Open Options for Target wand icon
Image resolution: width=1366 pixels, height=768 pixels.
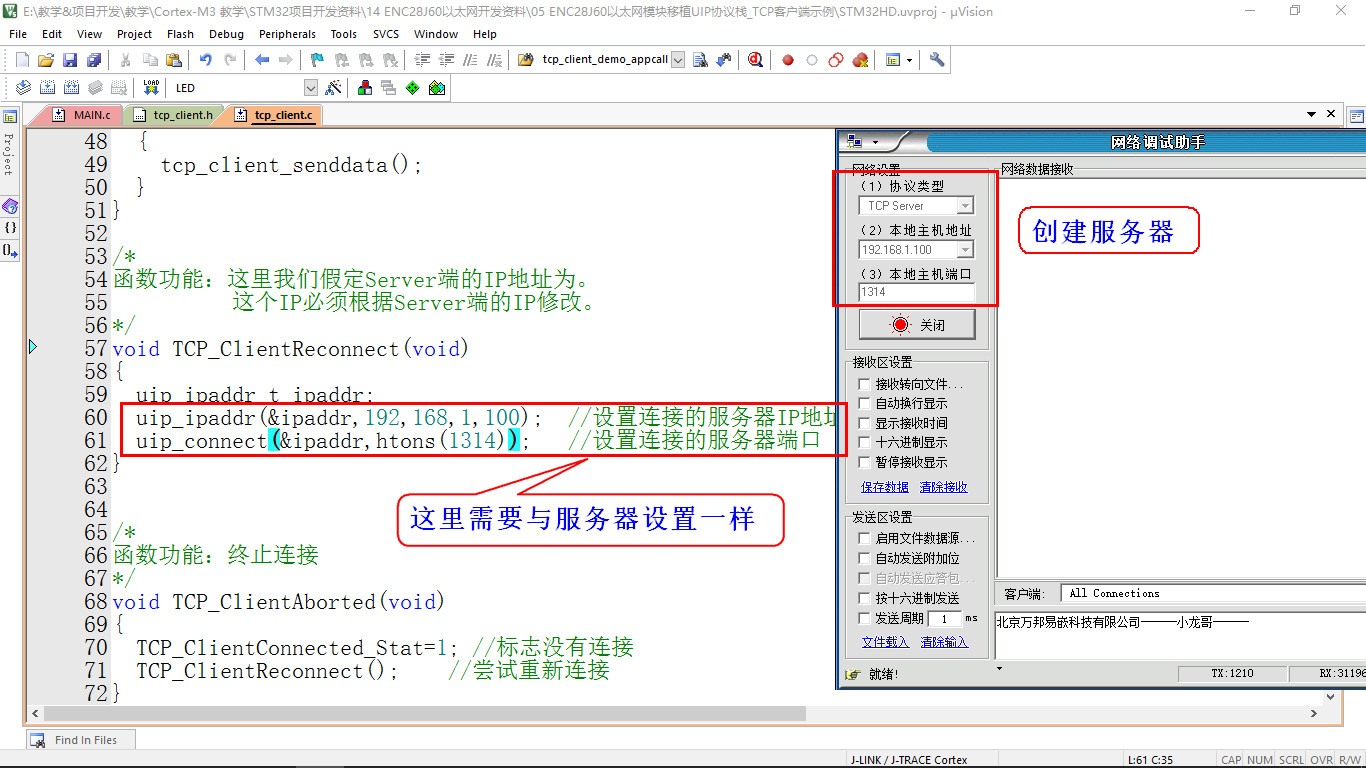click(x=334, y=88)
